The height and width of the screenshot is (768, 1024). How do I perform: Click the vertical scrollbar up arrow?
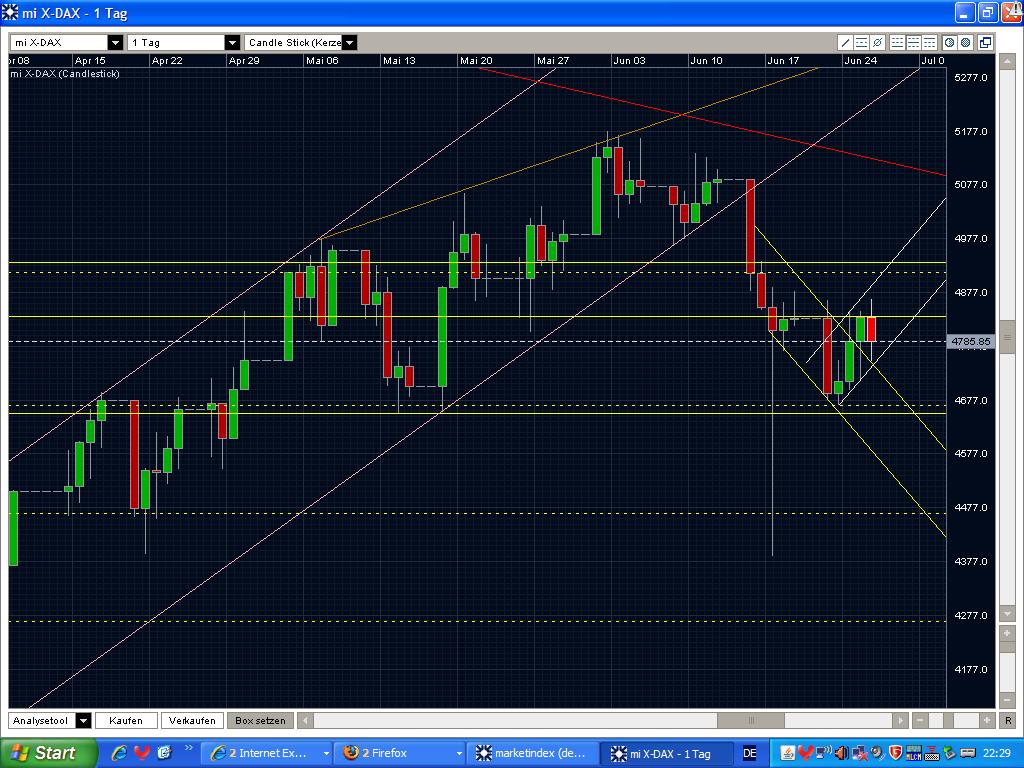[x=1006, y=62]
